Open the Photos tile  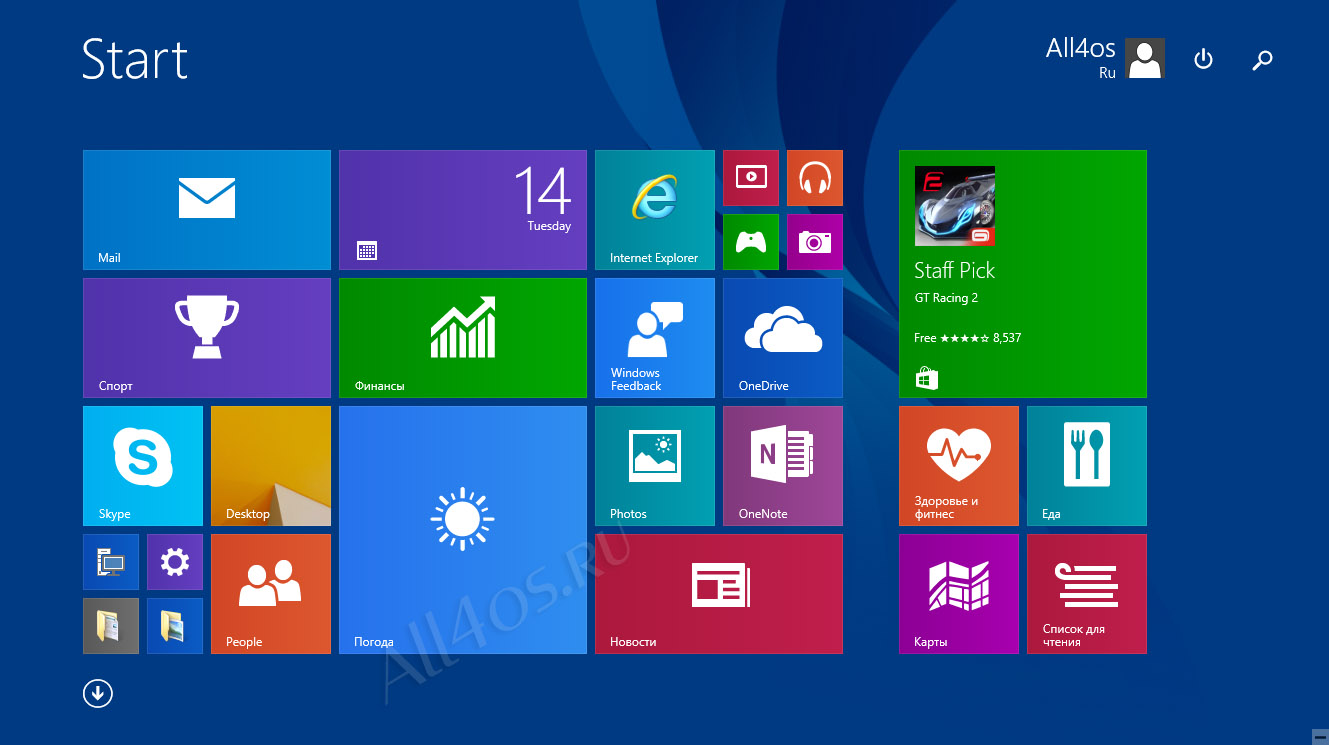point(654,466)
